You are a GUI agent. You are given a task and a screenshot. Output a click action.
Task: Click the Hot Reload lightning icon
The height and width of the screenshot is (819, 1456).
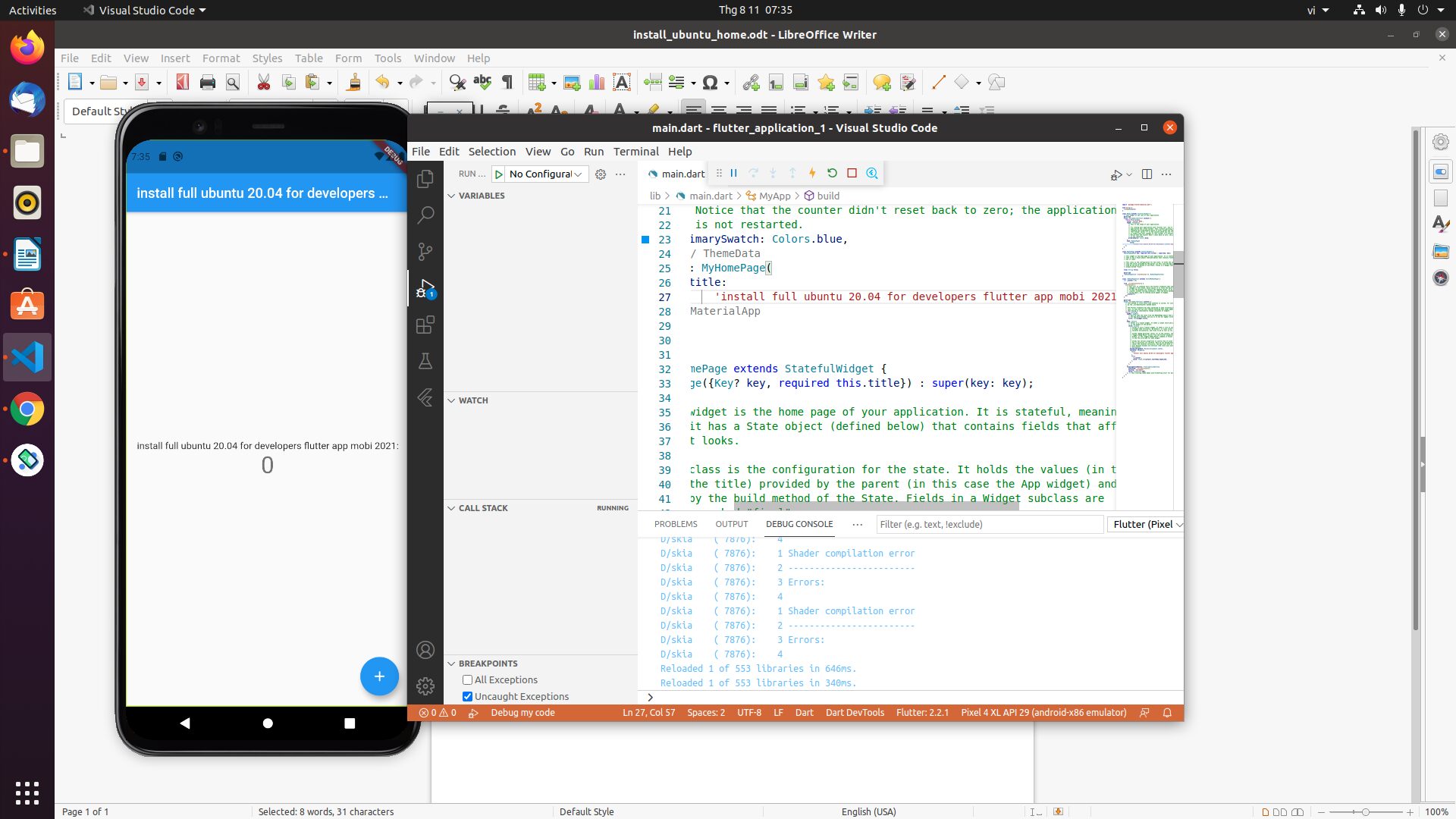point(812,173)
